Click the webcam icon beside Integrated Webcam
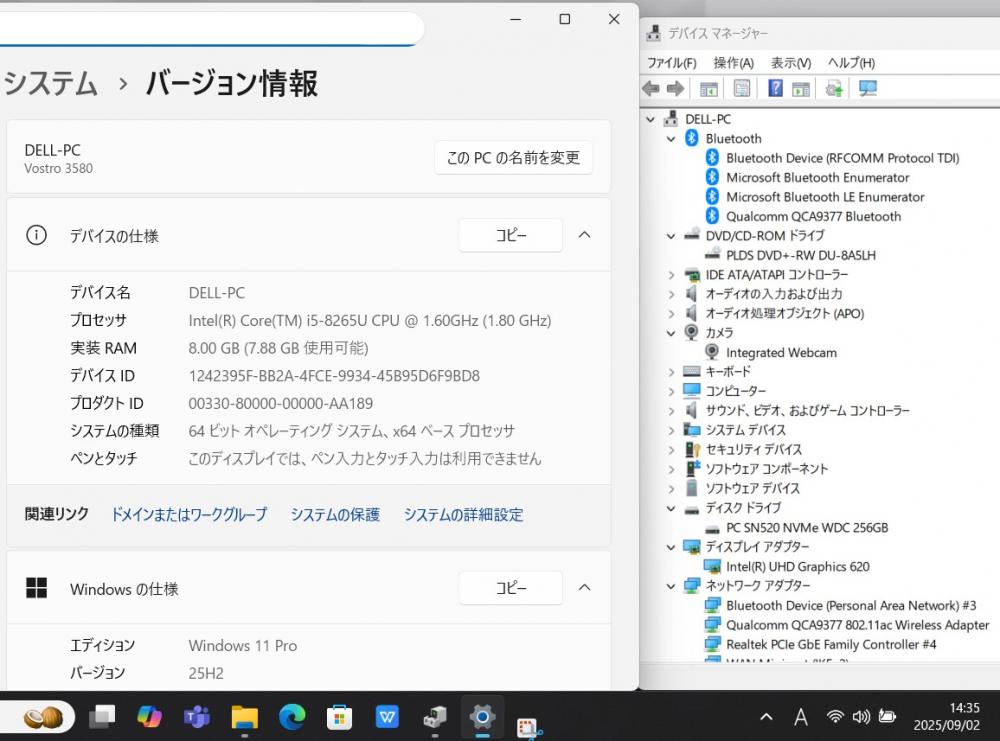This screenshot has height=741, width=1000. 712,352
